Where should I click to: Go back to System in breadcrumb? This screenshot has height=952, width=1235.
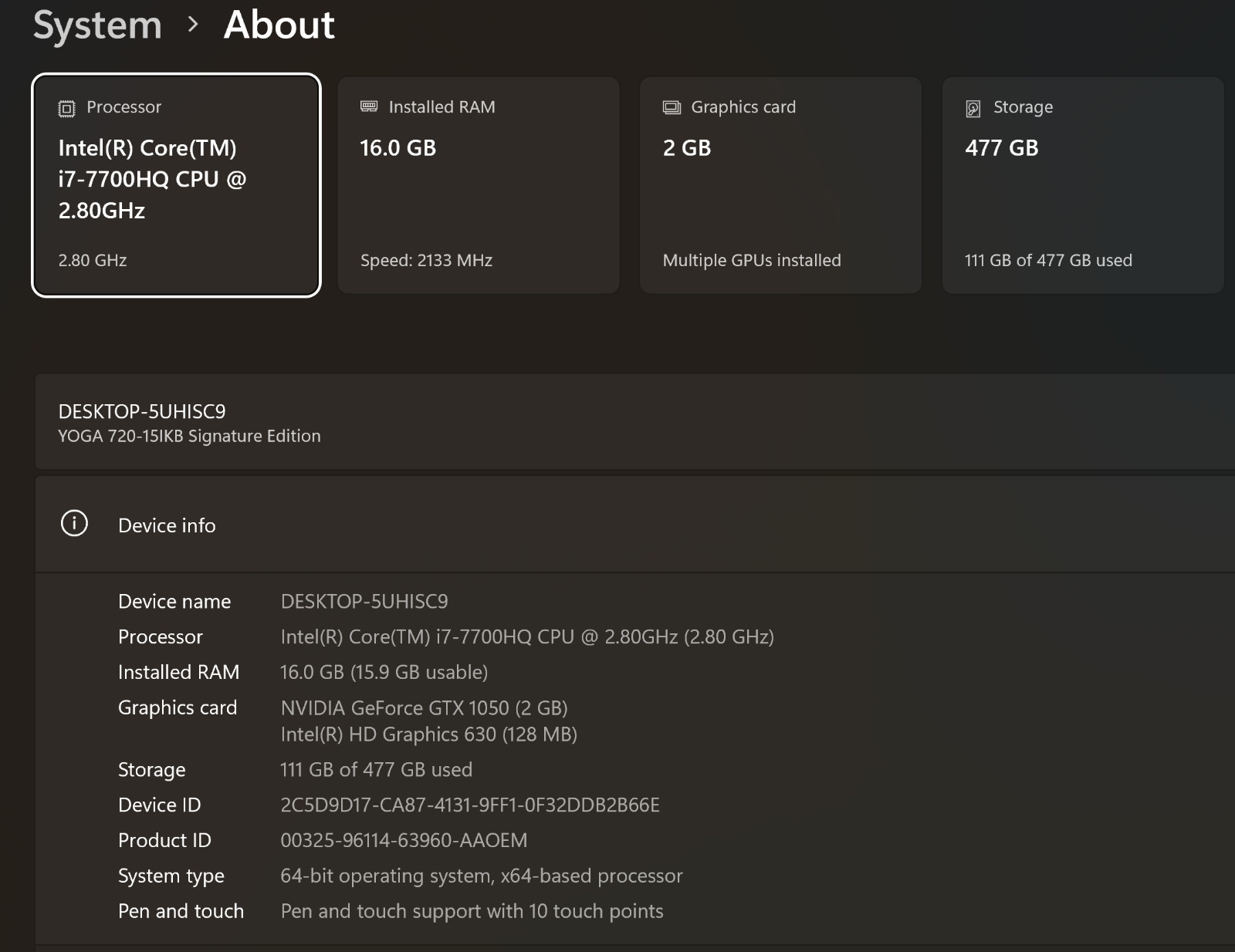tap(97, 25)
